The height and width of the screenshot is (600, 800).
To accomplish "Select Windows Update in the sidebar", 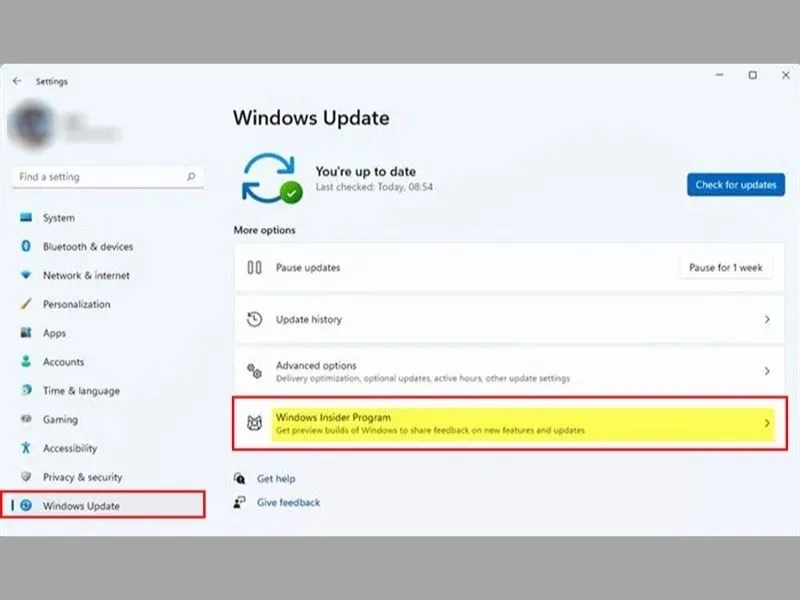I will tap(103, 505).
